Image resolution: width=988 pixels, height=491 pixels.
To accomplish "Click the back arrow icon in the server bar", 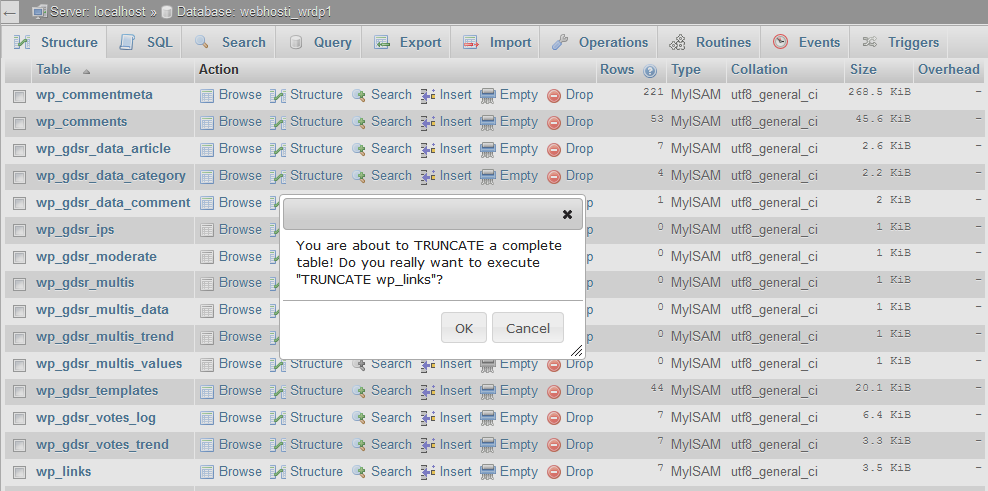I will (x=11, y=12).
